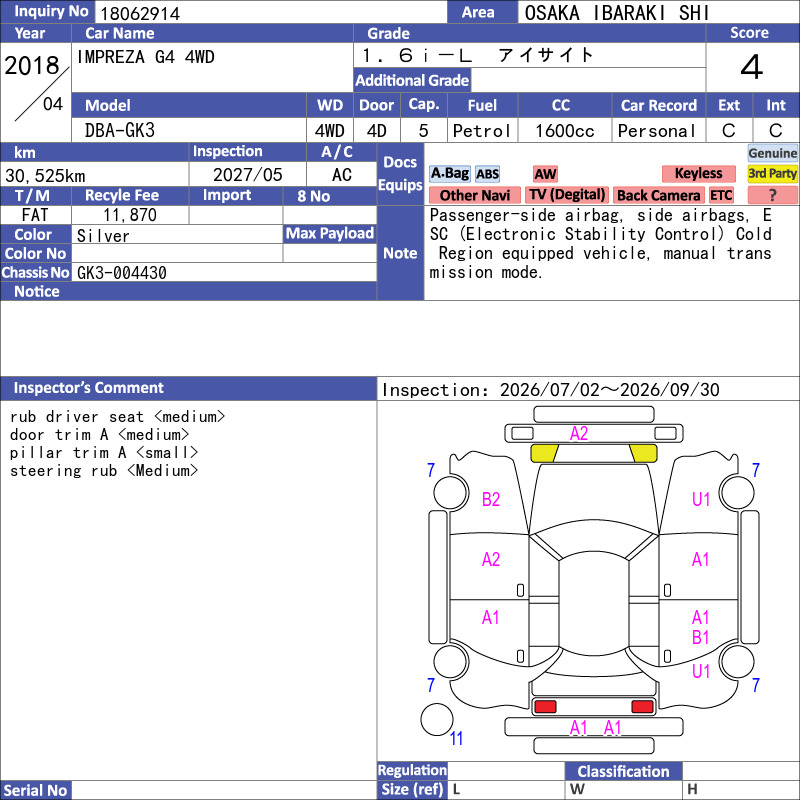Image resolution: width=800 pixels, height=800 pixels.
Task: Click the TV (Degital) badge
Action: (x=567, y=195)
